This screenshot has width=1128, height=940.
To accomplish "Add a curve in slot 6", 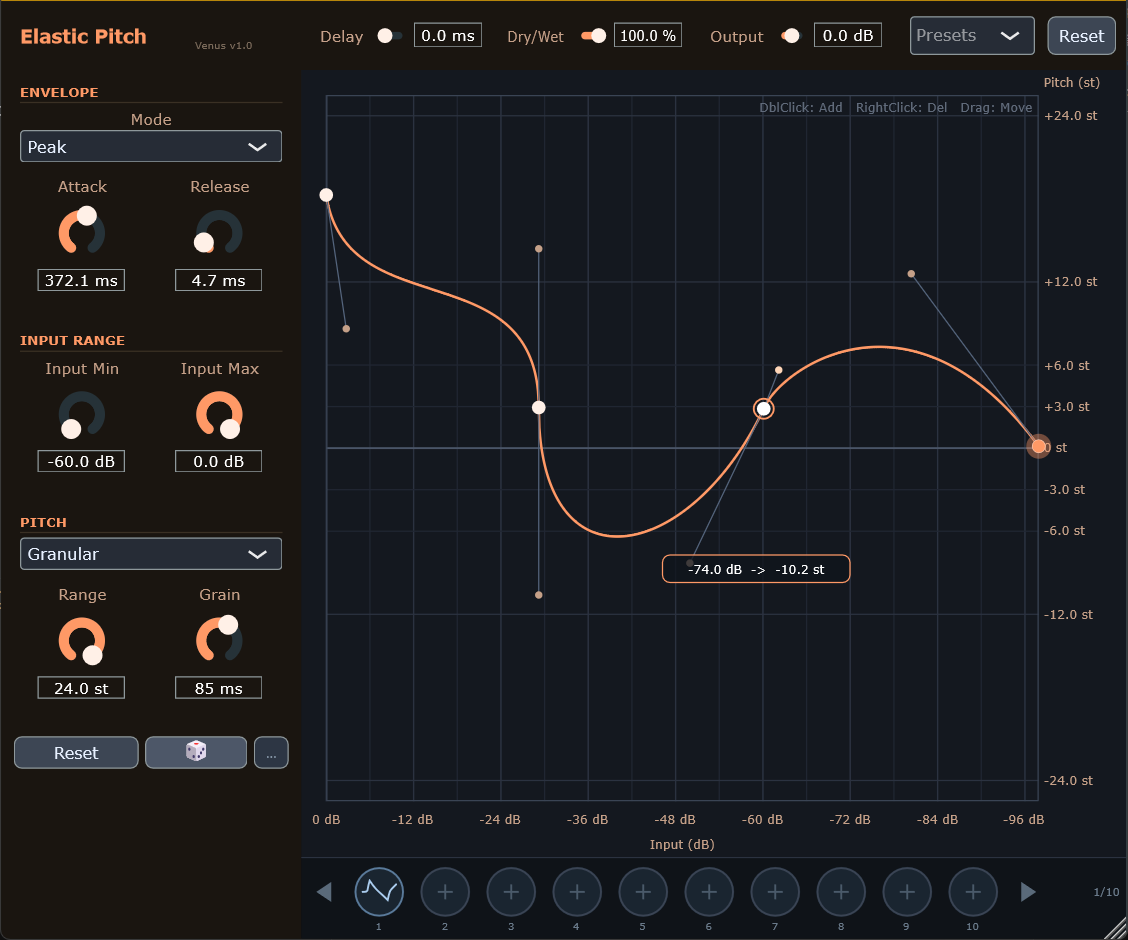I will [x=709, y=892].
